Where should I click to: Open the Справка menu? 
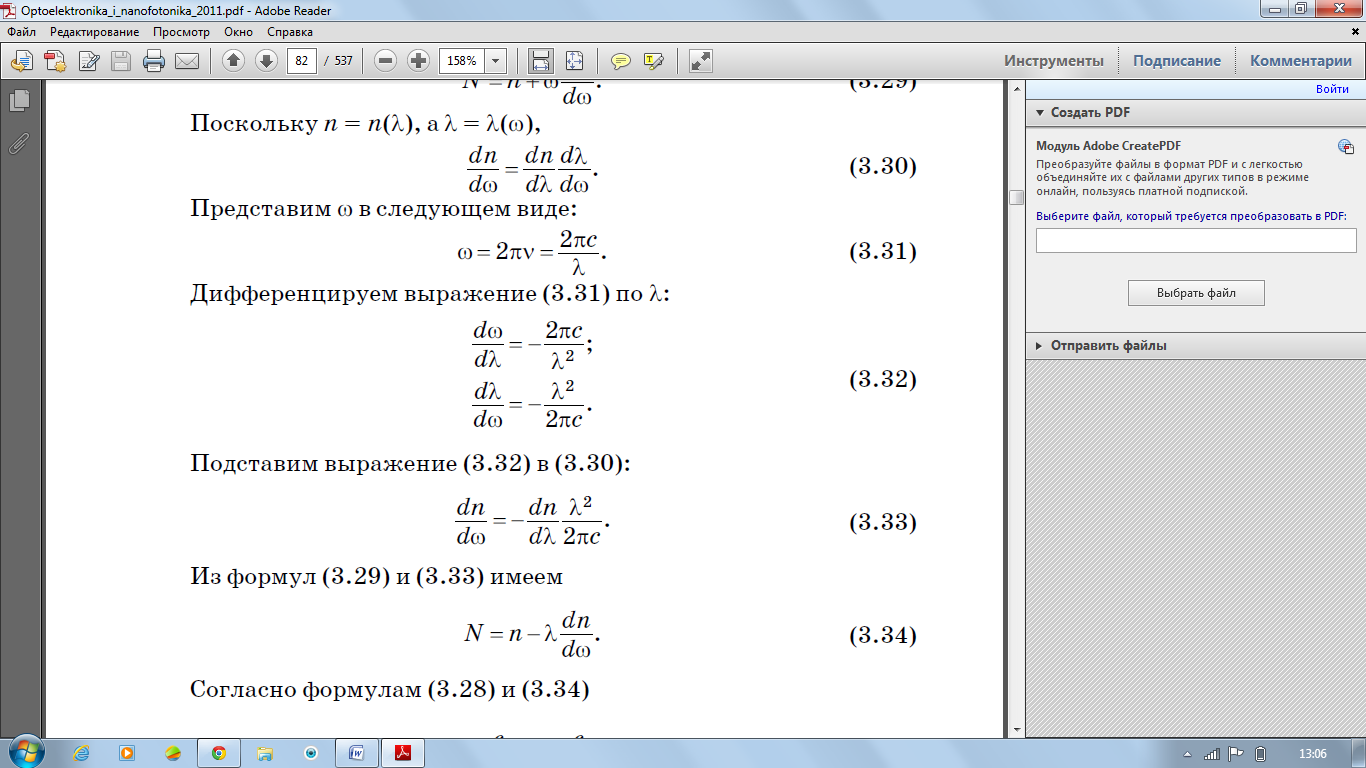[x=290, y=31]
